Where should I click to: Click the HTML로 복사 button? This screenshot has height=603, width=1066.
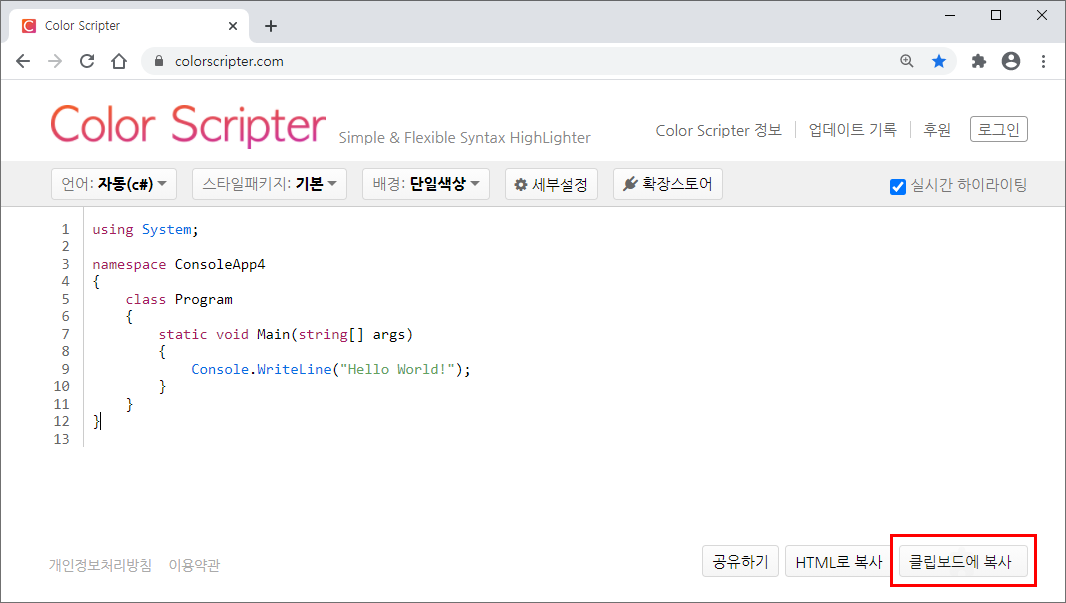[x=839, y=562]
